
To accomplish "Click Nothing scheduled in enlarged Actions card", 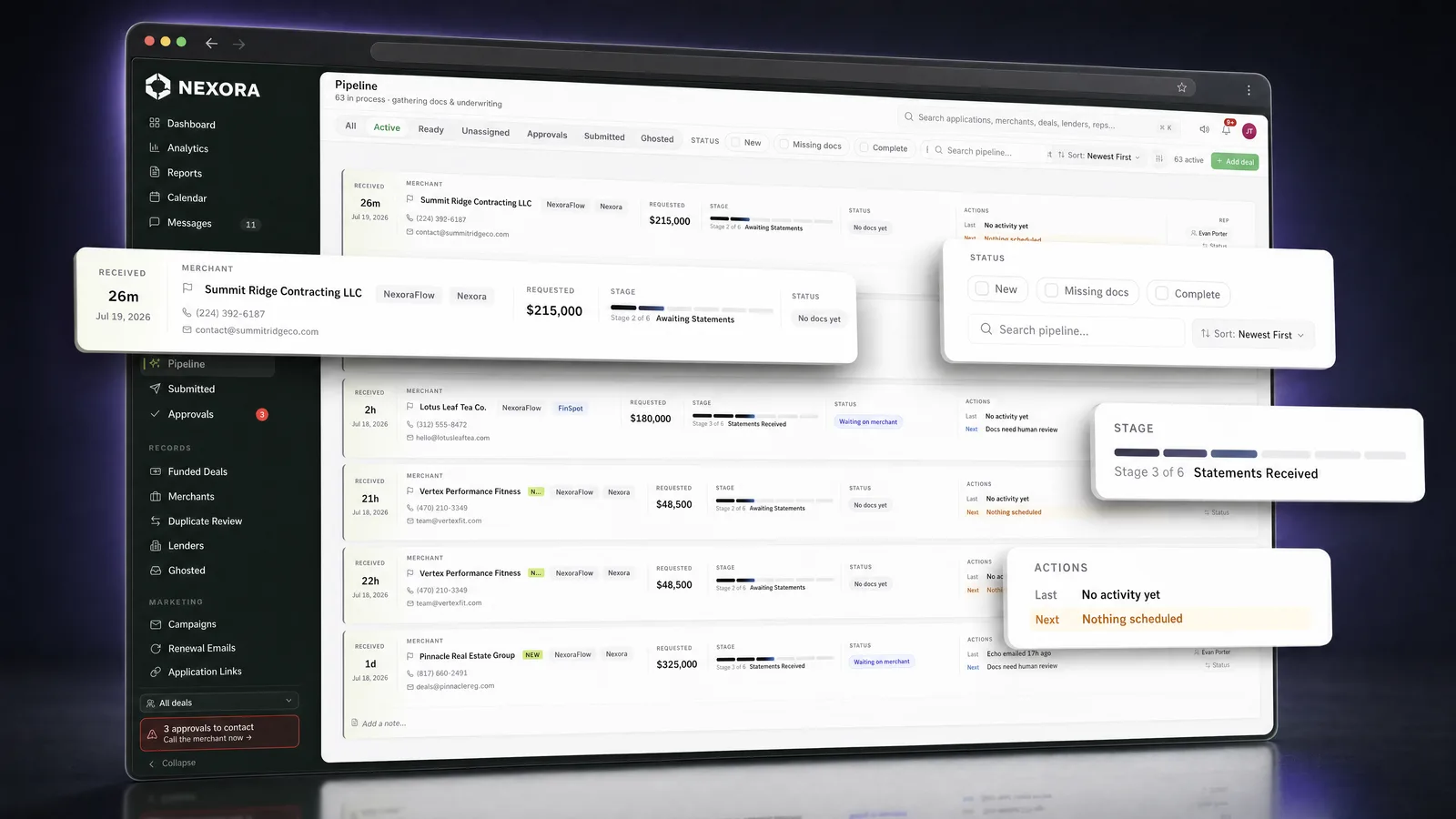I will tap(1132, 619).
